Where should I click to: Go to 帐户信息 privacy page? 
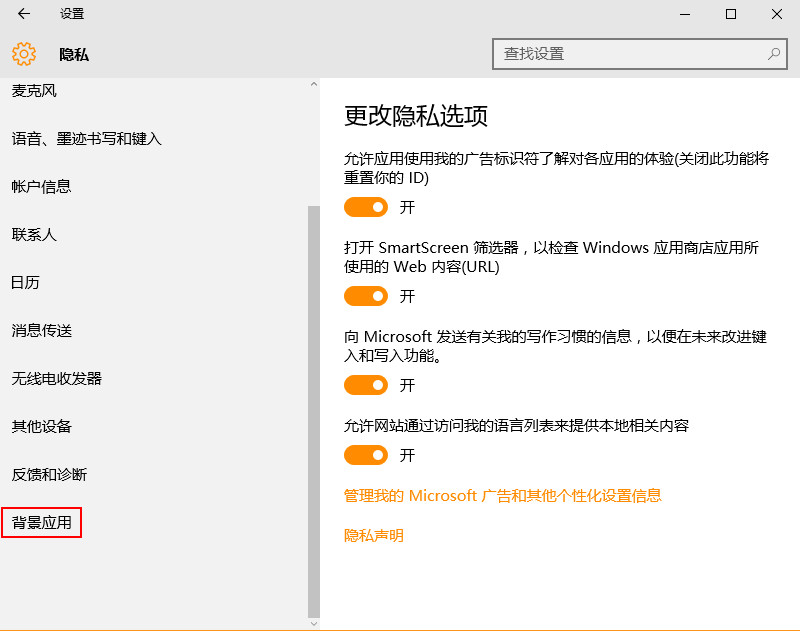[41, 187]
